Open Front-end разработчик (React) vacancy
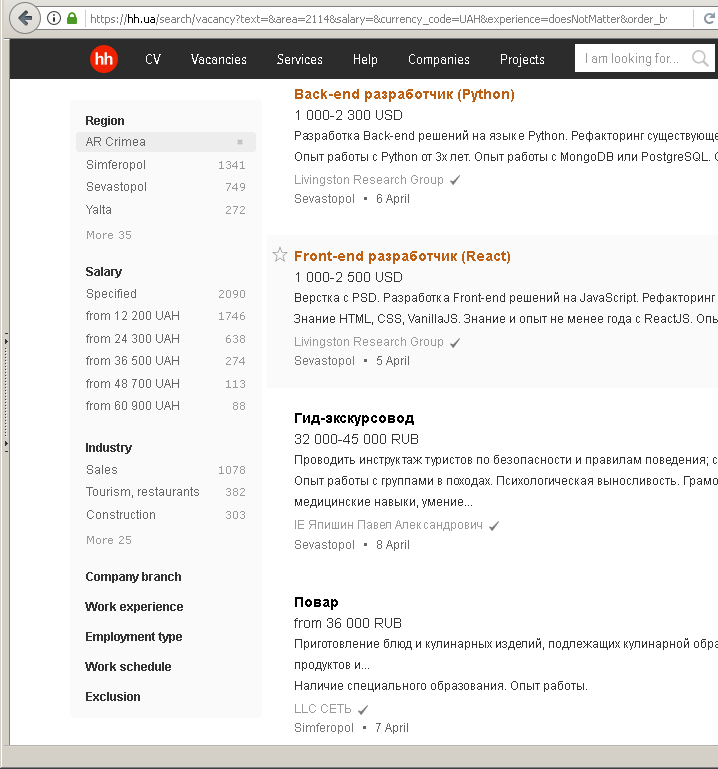Viewport: 718px width, 769px height. tap(402, 256)
